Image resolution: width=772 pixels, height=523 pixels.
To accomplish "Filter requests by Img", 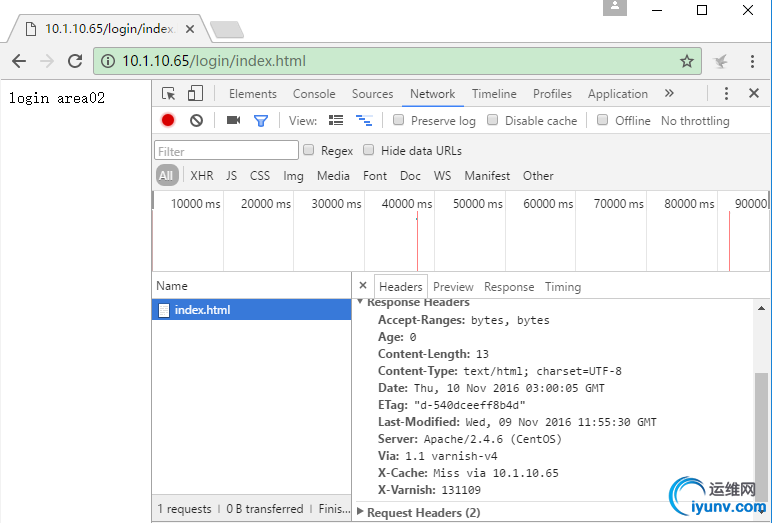I will 293,176.
